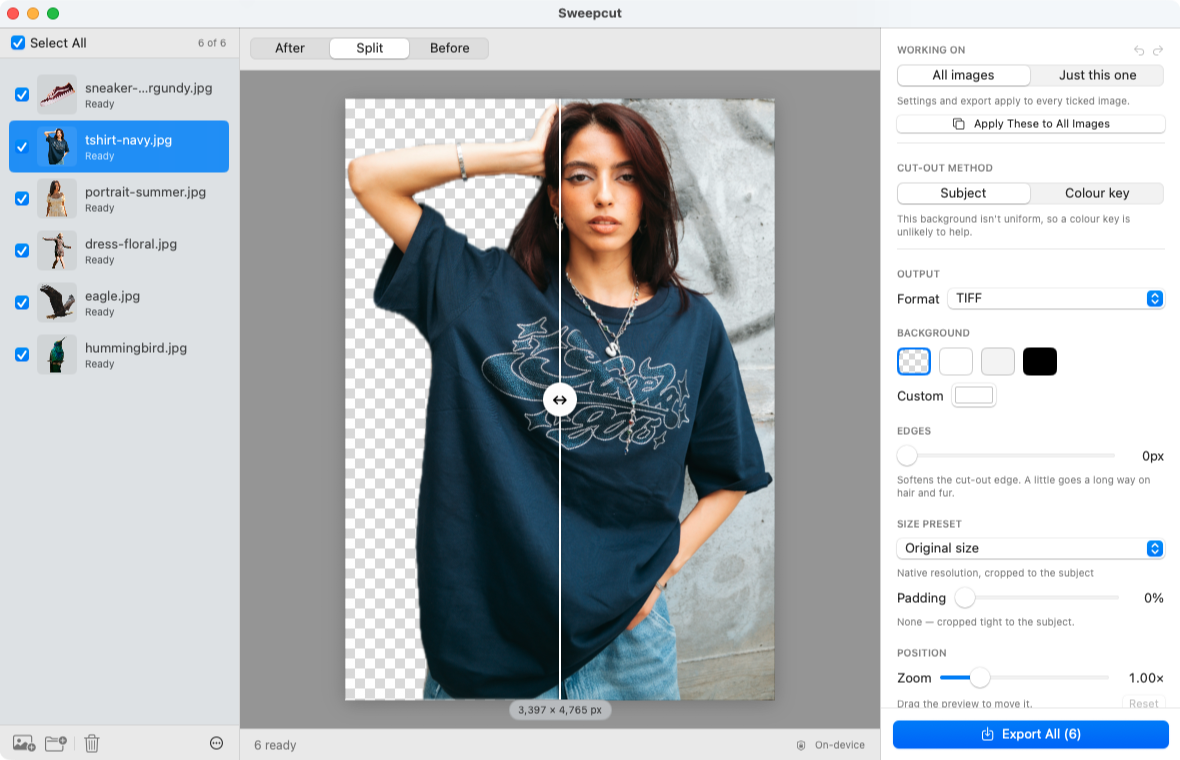
Task: Select All images working mode
Action: [x=963, y=75]
